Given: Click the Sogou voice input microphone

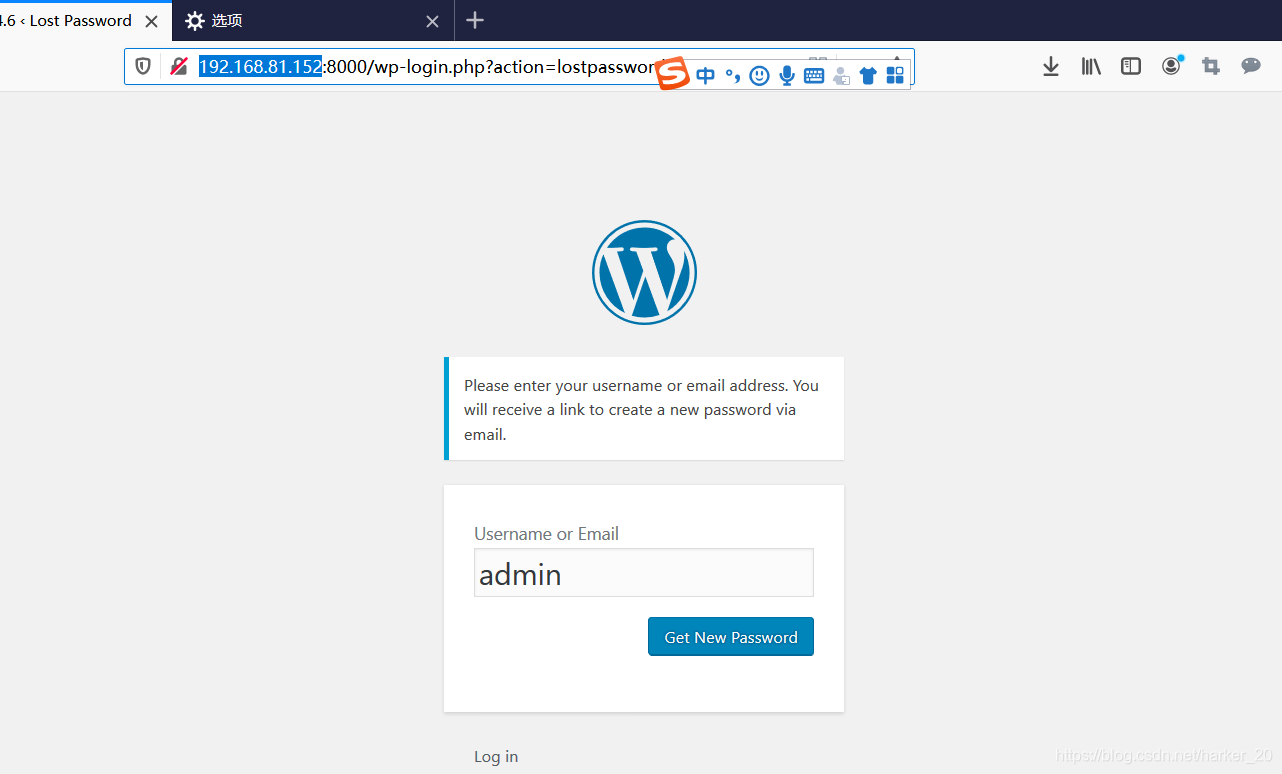Looking at the screenshot, I should (x=787, y=75).
